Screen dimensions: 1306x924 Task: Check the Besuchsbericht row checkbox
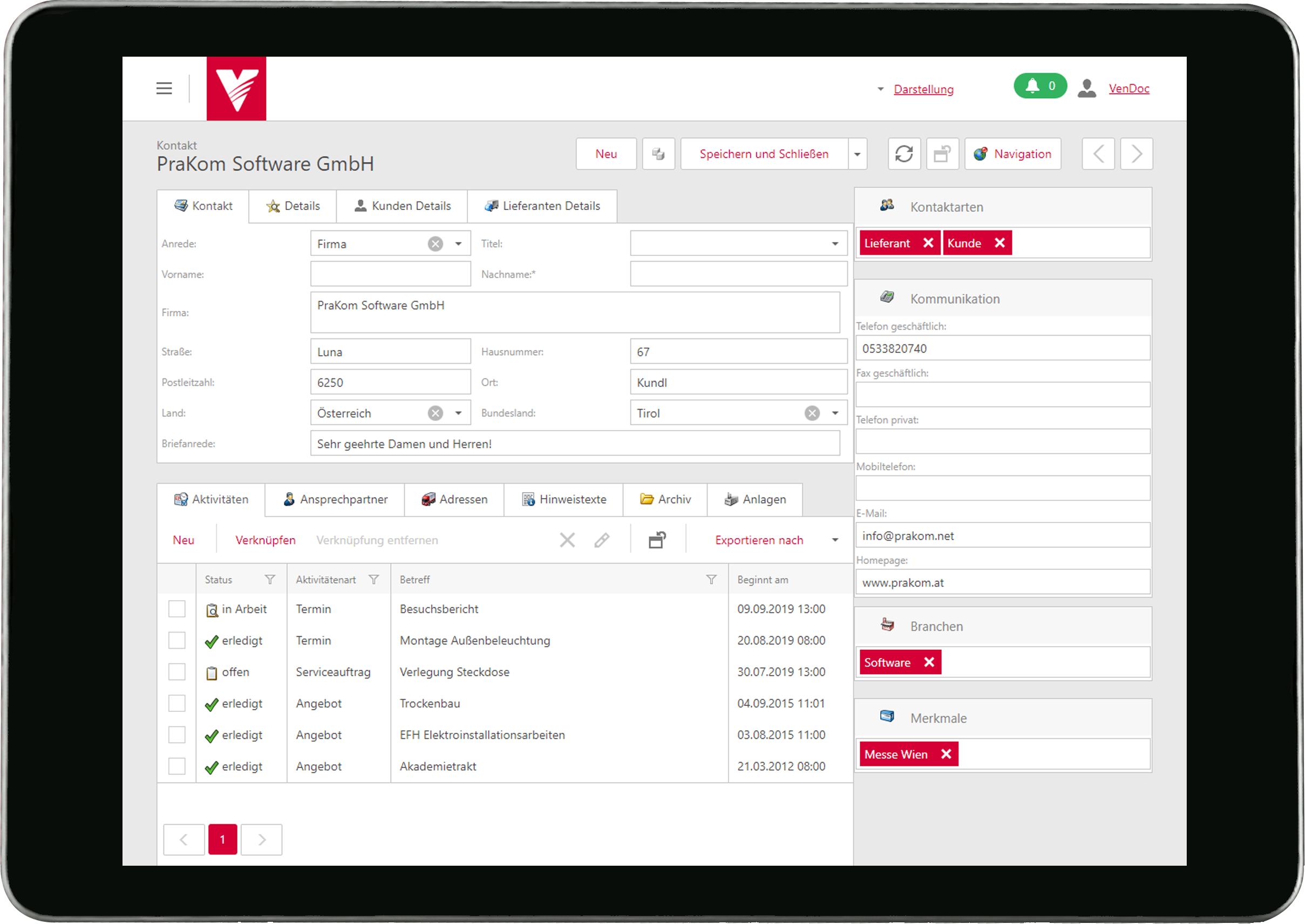[x=177, y=609]
